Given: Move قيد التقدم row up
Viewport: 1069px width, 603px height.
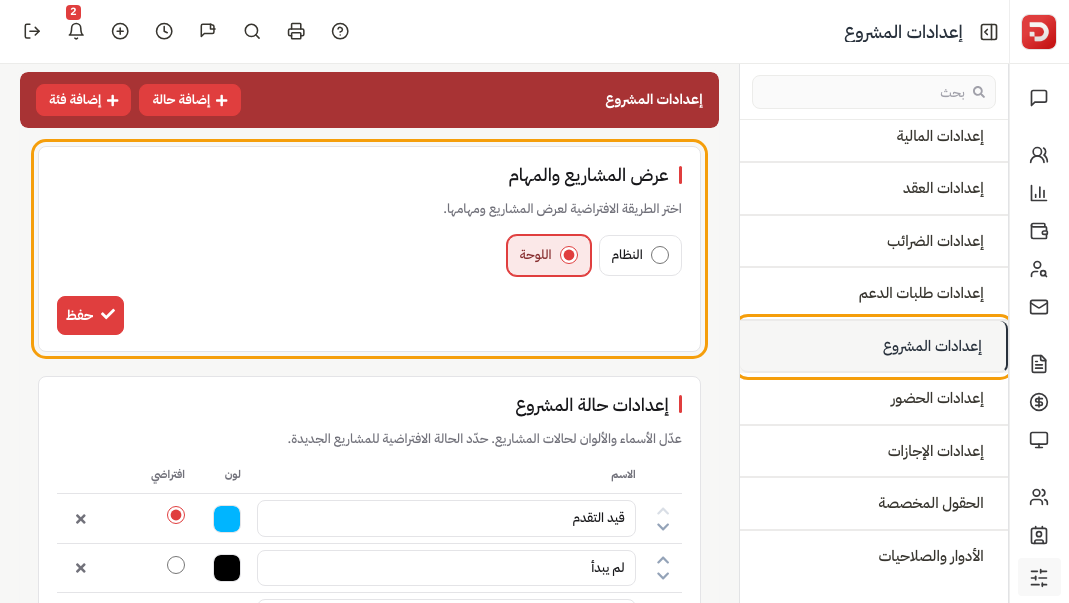Looking at the screenshot, I should point(663,511).
